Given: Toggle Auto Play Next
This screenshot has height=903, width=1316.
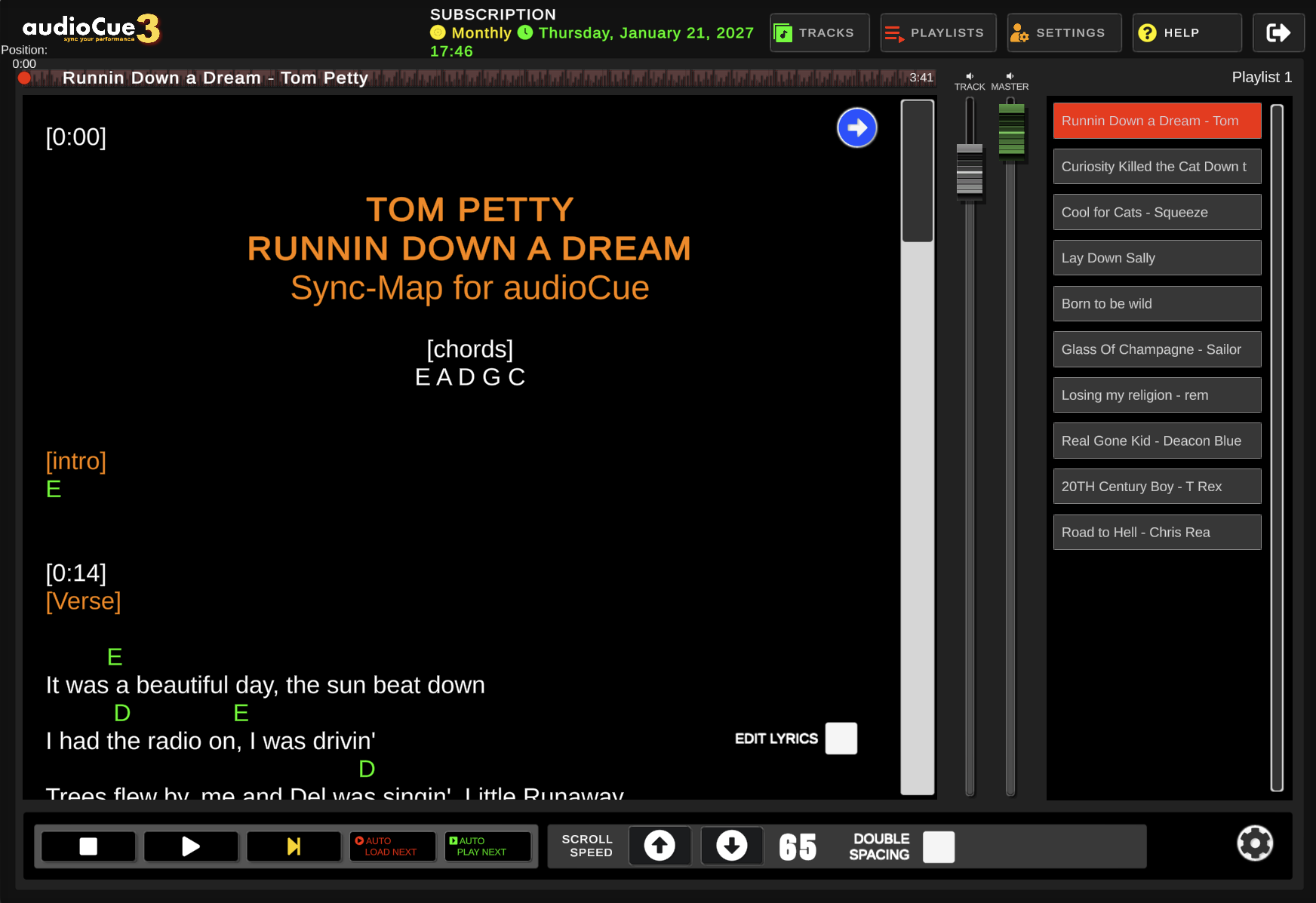Looking at the screenshot, I should tap(487, 846).
